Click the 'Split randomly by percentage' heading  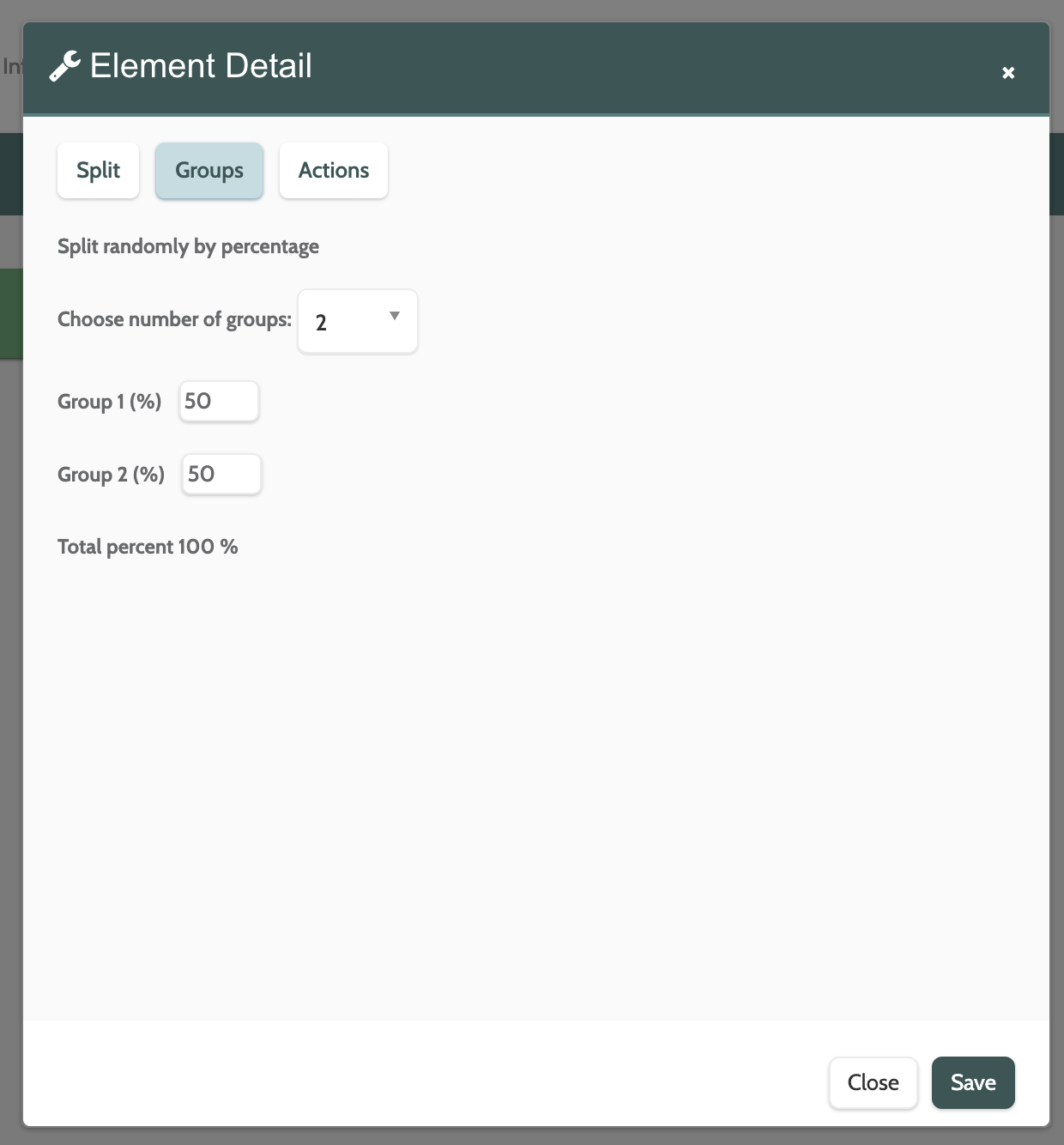pyautogui.click(x=188, y=247)
